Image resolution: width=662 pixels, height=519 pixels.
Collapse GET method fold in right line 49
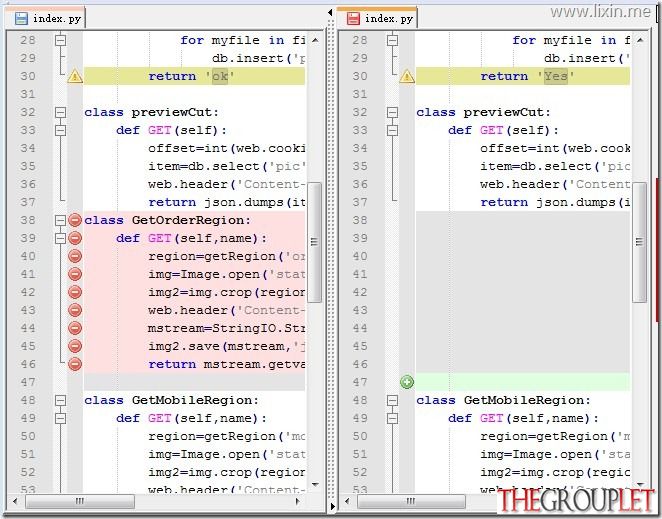point(393,418)
